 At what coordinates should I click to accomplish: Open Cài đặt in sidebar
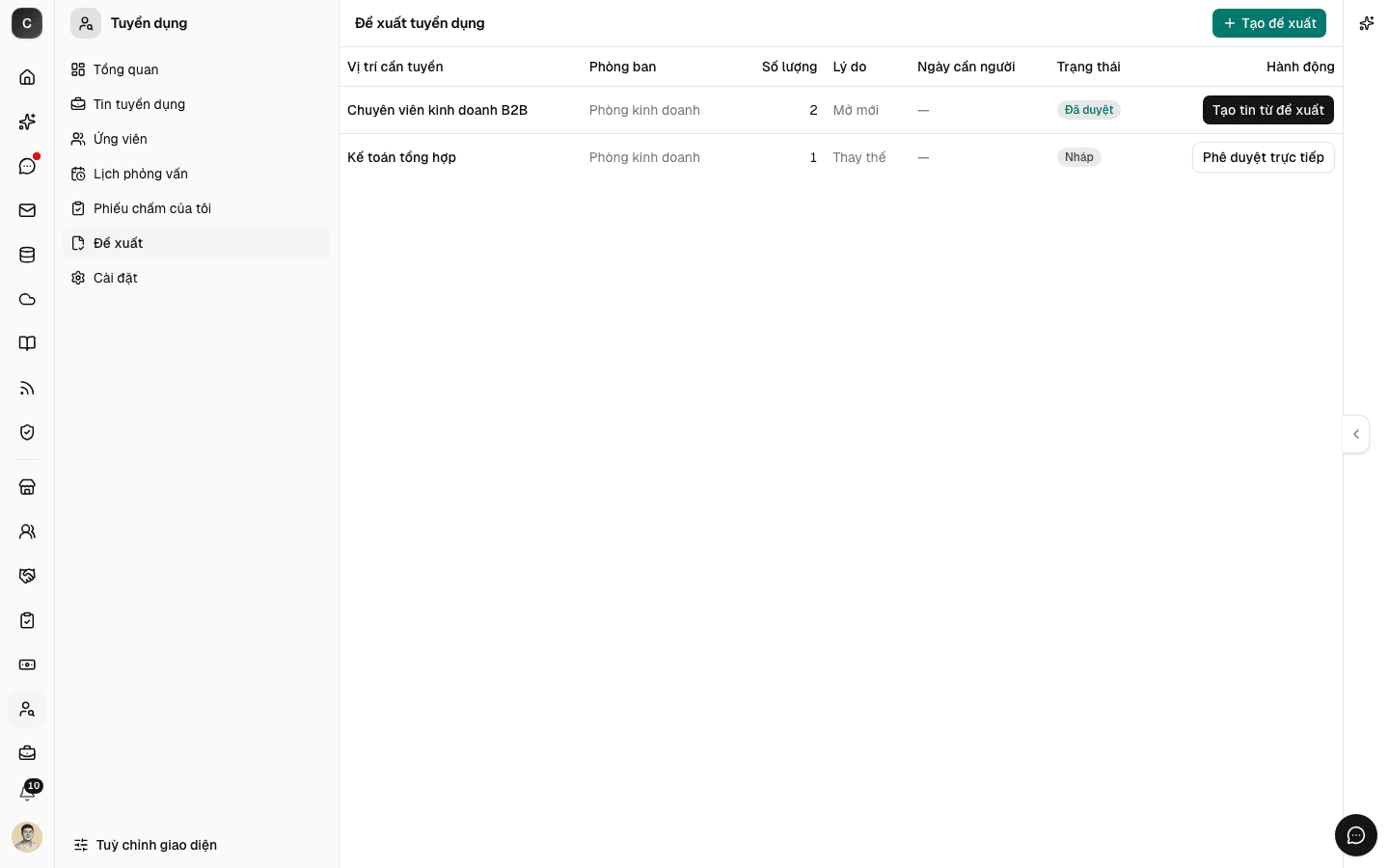[x=197, y=278]
